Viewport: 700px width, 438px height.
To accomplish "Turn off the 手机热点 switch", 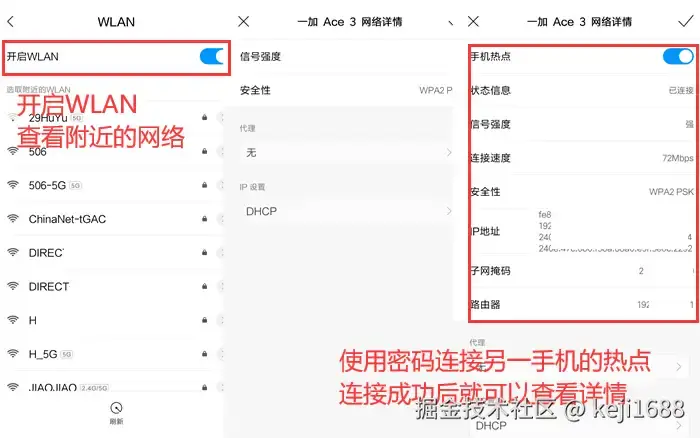I will click(x=678, y=56).
